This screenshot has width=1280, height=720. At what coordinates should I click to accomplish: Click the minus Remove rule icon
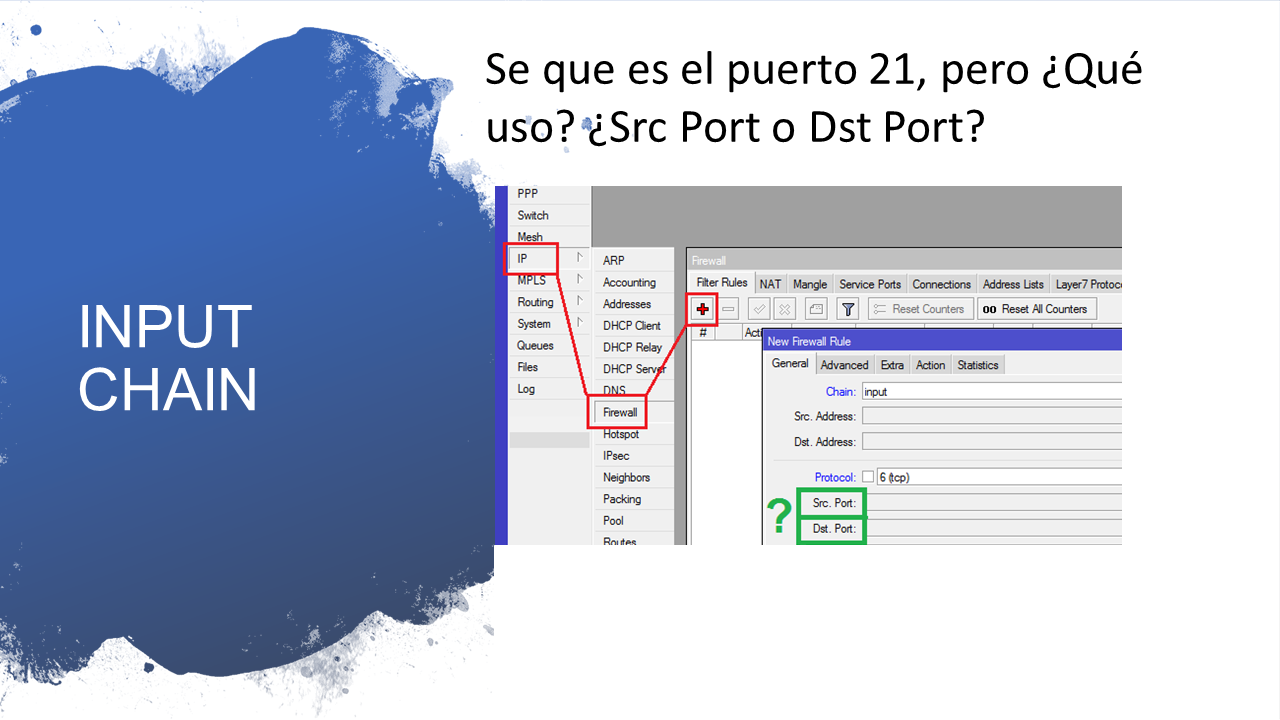729,309
